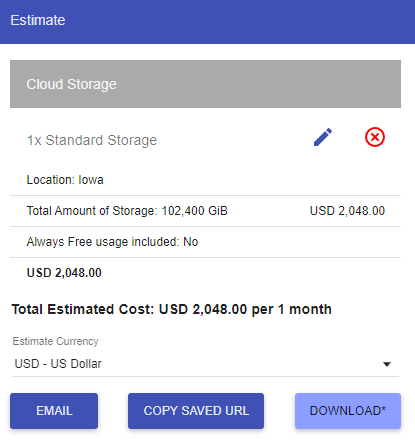The image size is (415, 448).
Task: Click the Estimate title bar
Action: pos(207,22)
